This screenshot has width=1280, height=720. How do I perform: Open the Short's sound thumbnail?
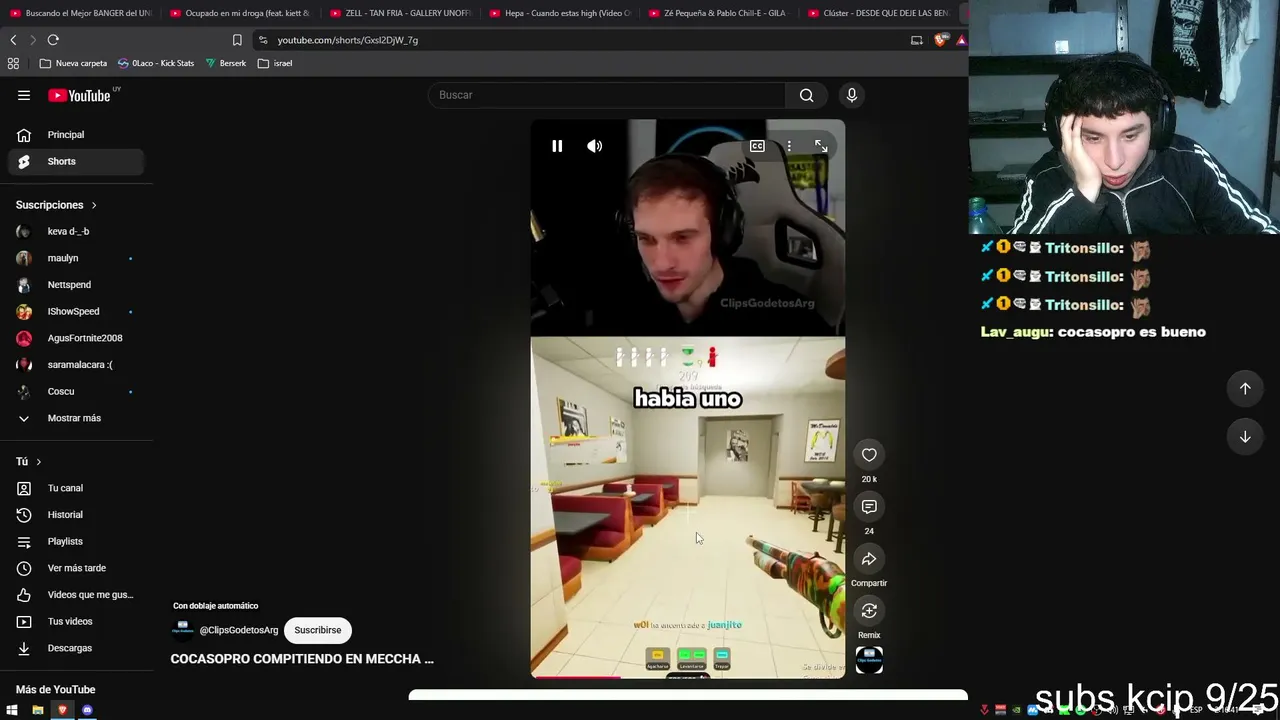869,660
